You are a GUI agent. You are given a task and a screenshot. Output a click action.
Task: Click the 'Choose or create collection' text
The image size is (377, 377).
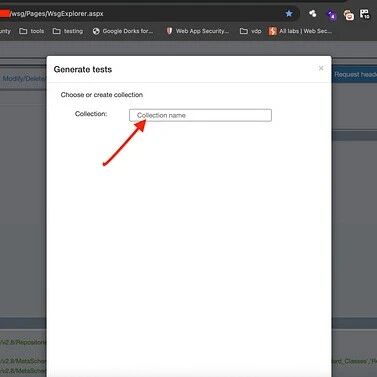point(102,95)
